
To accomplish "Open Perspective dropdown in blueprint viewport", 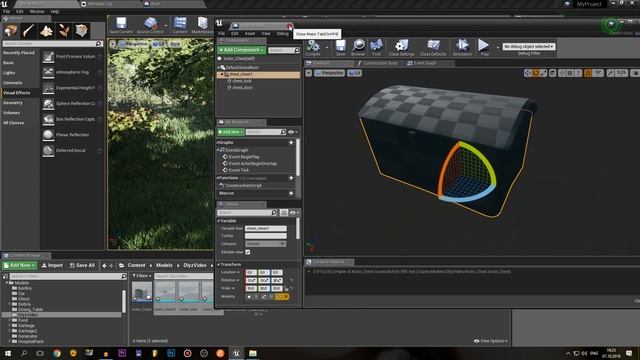I will 330,73.
